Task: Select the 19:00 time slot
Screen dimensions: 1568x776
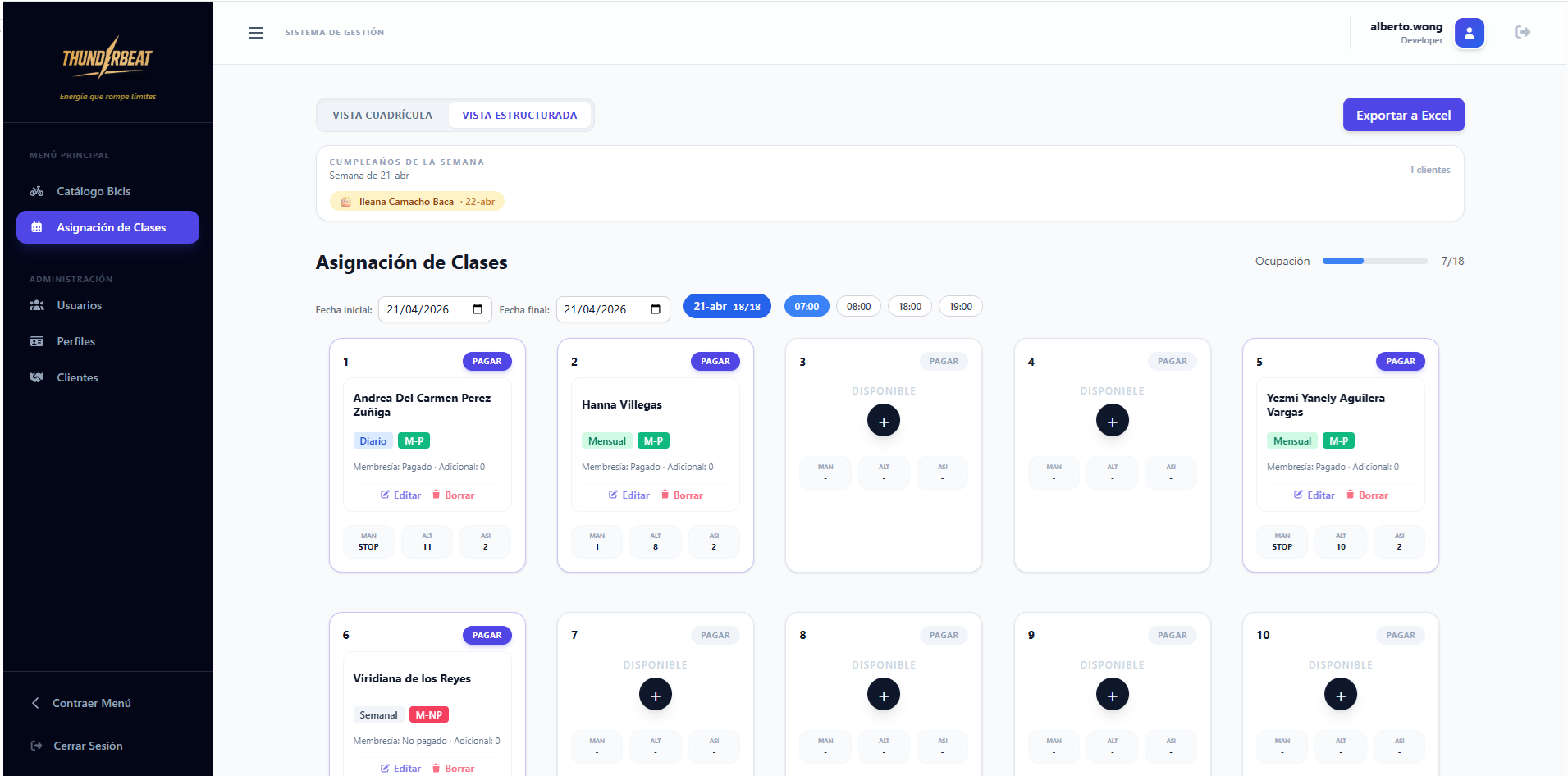Action: [961, 306]
